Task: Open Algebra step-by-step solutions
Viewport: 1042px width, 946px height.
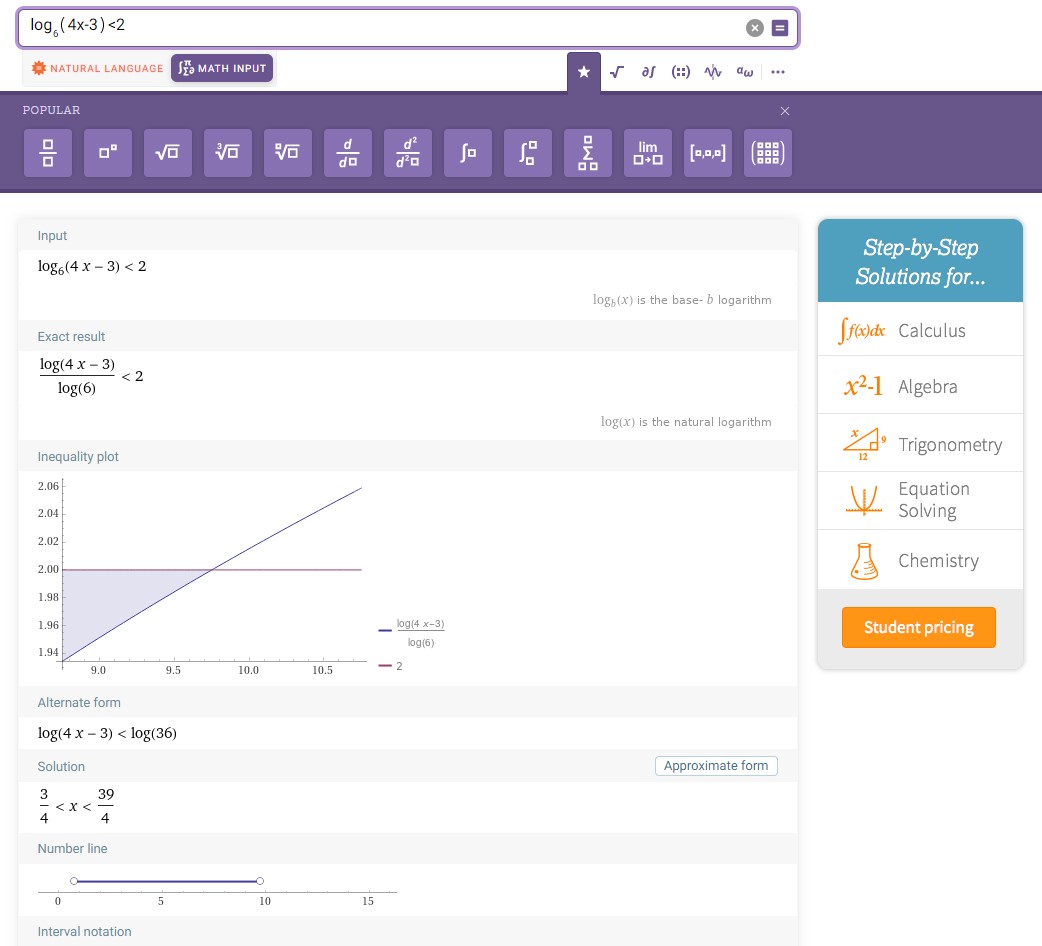Action: (x=920, y=386)
